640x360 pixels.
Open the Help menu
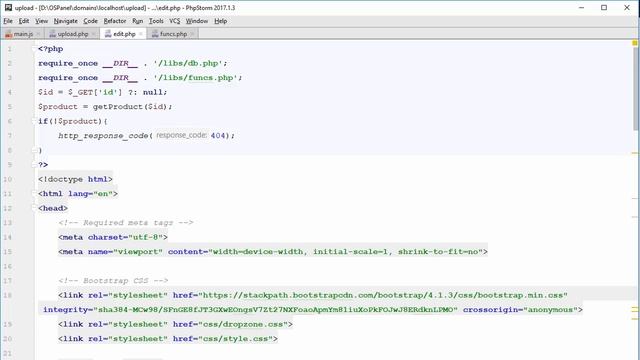(220, 21)
